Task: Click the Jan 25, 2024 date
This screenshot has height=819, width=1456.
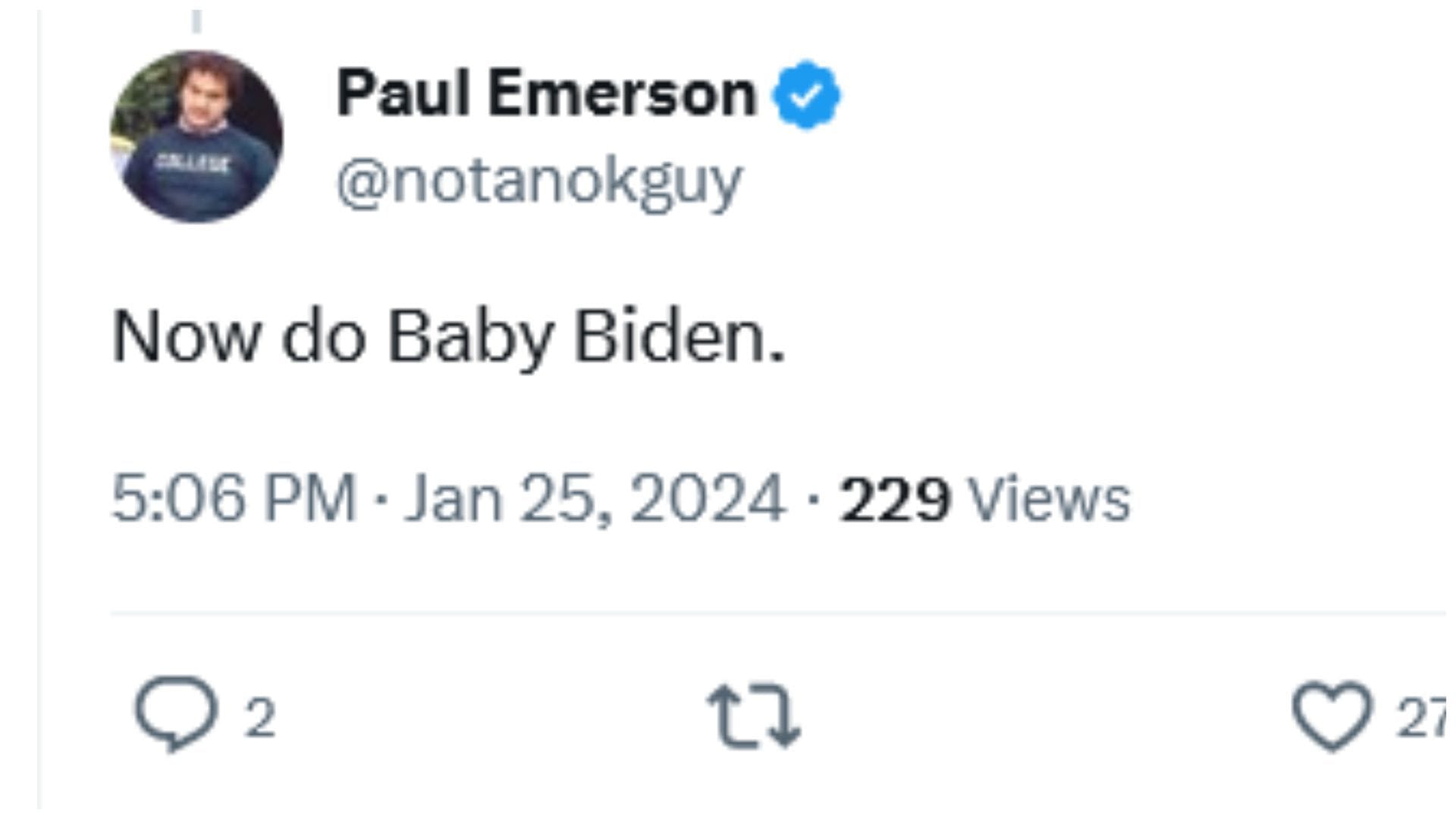Action: 595,498
